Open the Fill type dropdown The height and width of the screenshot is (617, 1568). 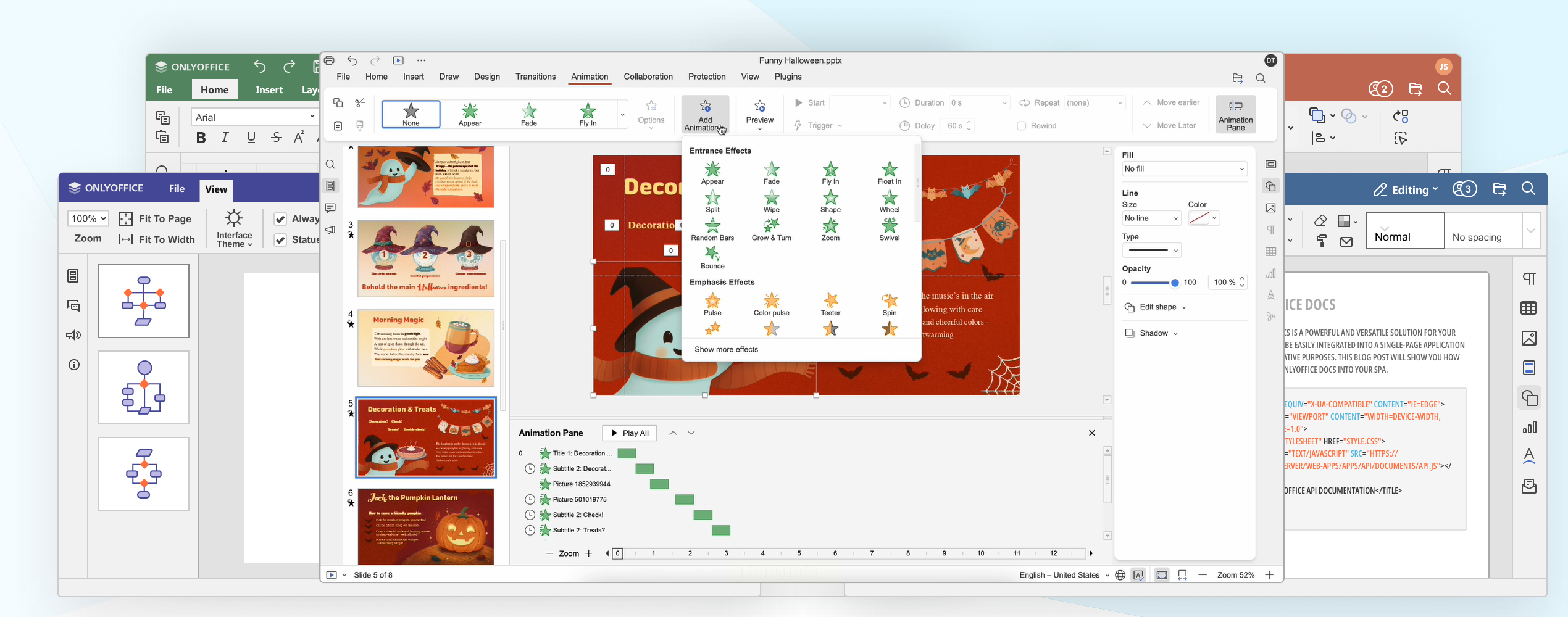pyautogui.click(x=1184, y=169)
